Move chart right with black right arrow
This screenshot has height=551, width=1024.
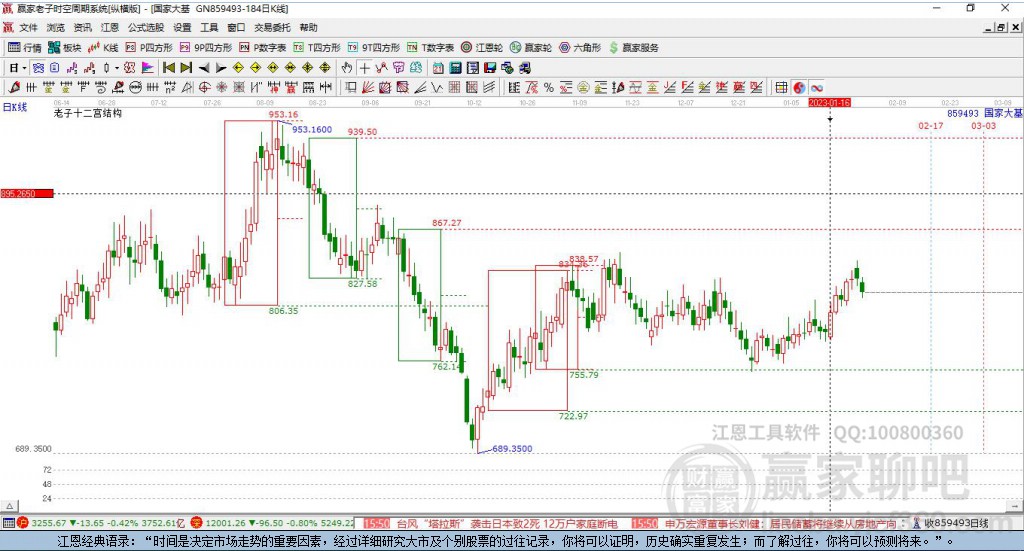(221, 68)
